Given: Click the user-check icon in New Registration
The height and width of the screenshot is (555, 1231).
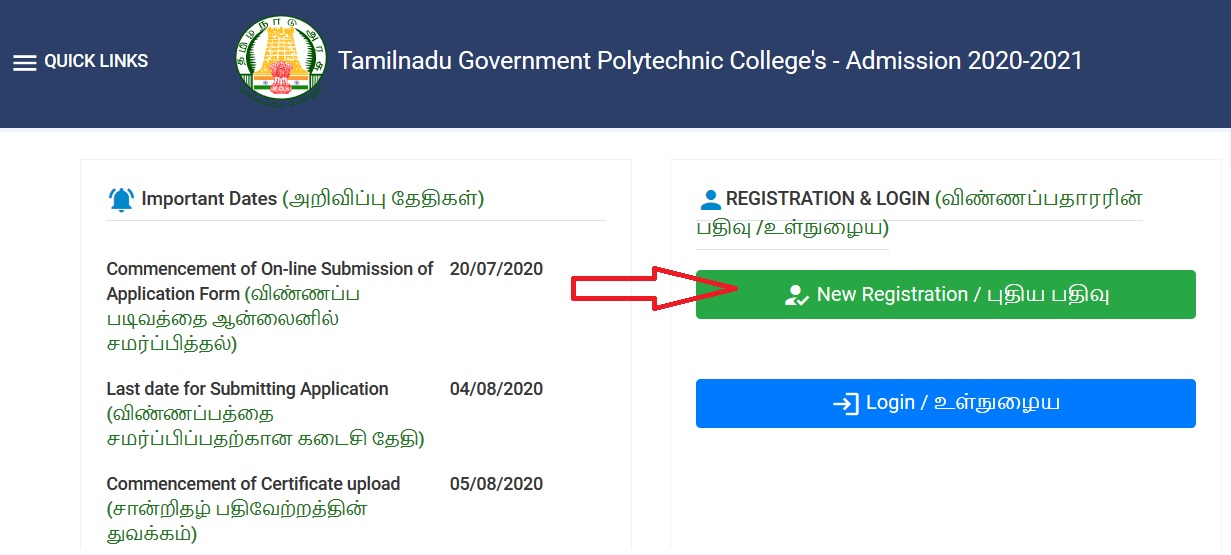Looking at the screenshot, I should click(x=797, y=295).
